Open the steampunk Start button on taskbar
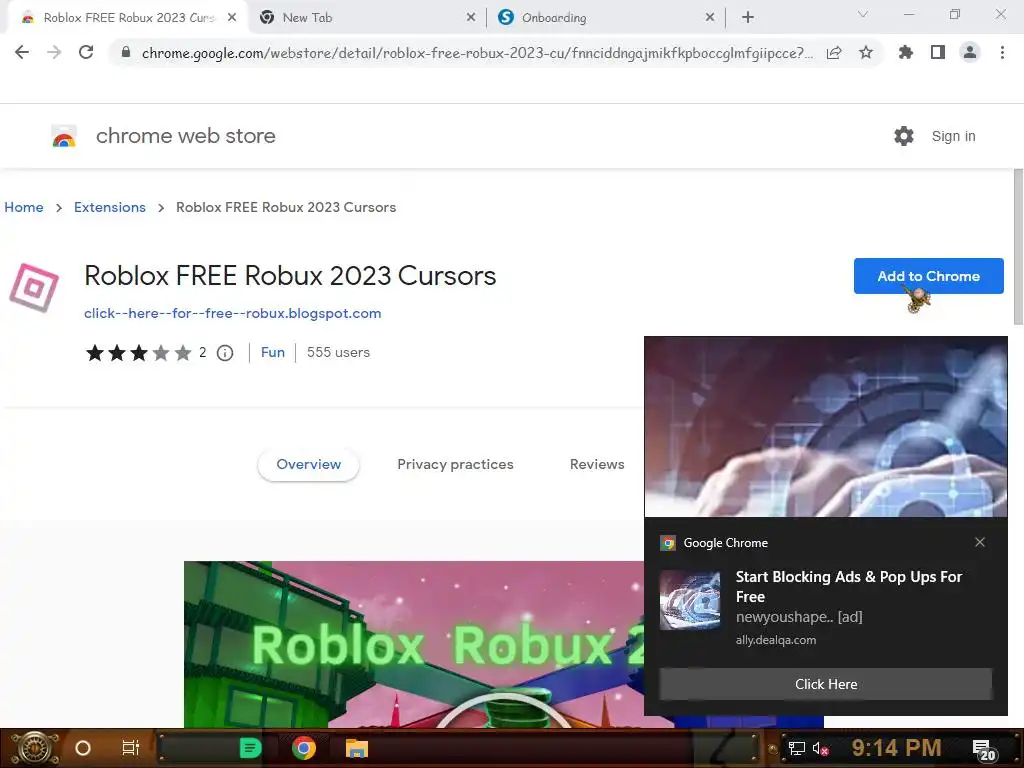The width and height of the screenshot is (1024, 768). pyautogui.click(x=35, y=748)
